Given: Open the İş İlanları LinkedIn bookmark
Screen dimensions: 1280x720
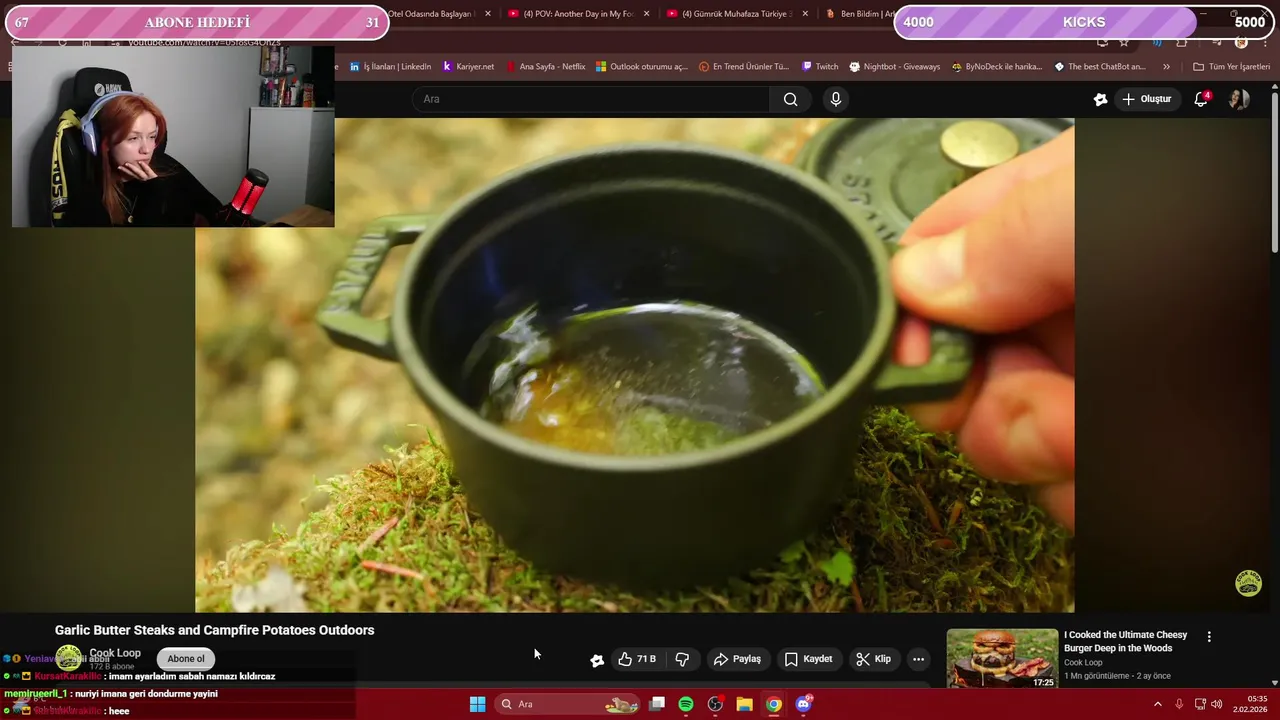Looking at the screenshot, I should pyautogui.click(x=391, y=67).
